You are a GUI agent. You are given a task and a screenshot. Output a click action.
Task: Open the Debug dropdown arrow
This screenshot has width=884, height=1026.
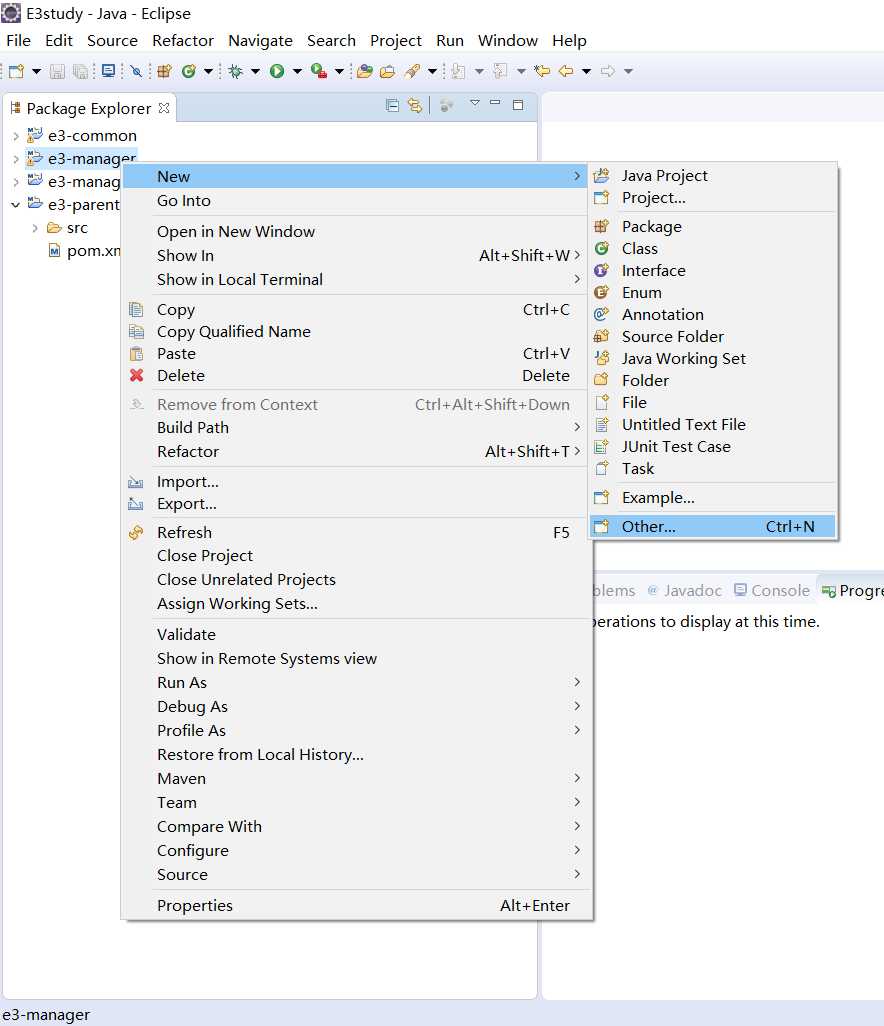tap(255, 71)
